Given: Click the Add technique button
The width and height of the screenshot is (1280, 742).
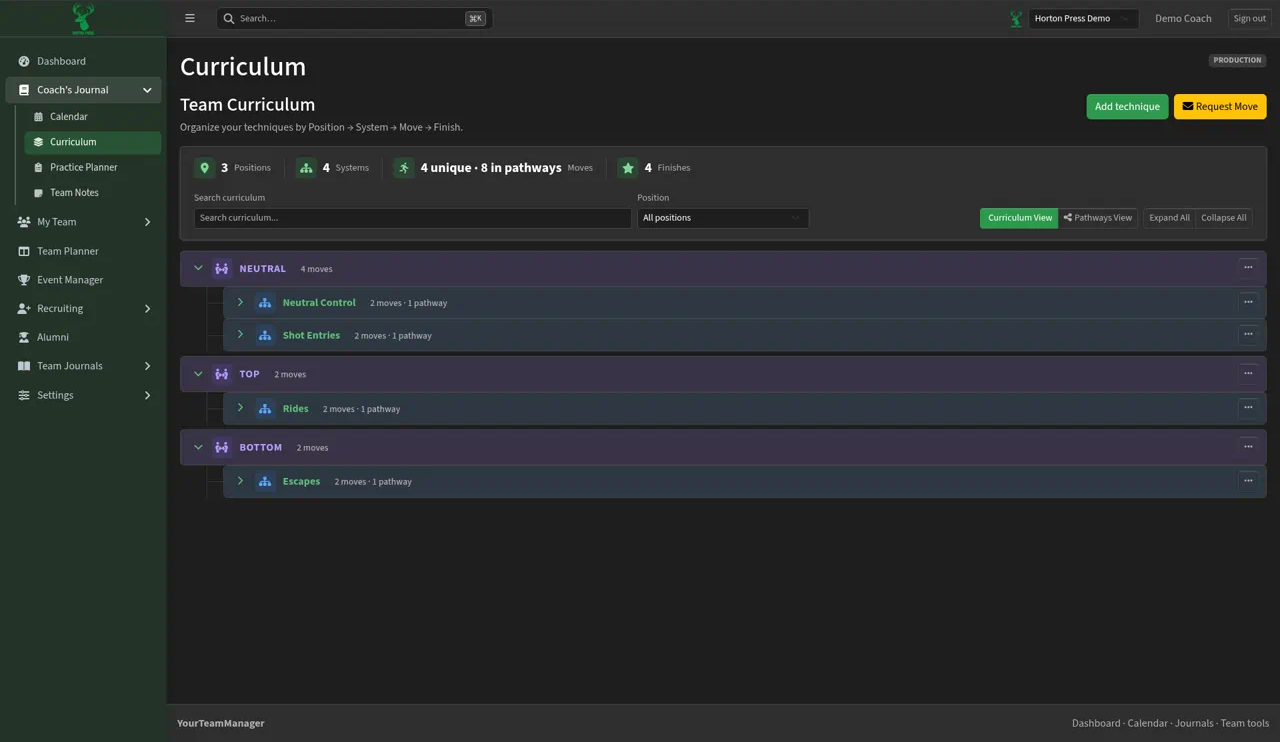Looking at the screenshot, I should pos(1127,106).
